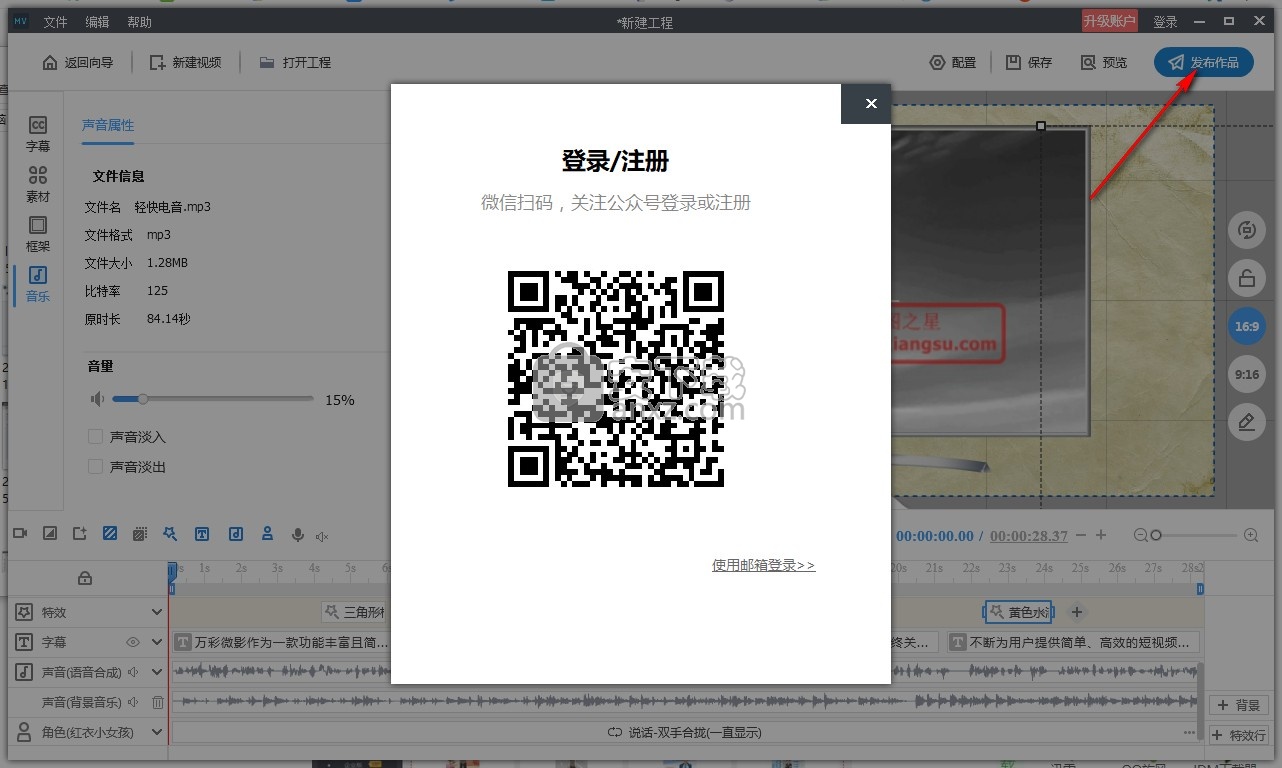
Task: Click the 发布作品 publish button
Action: click(x=1204, y=62)
